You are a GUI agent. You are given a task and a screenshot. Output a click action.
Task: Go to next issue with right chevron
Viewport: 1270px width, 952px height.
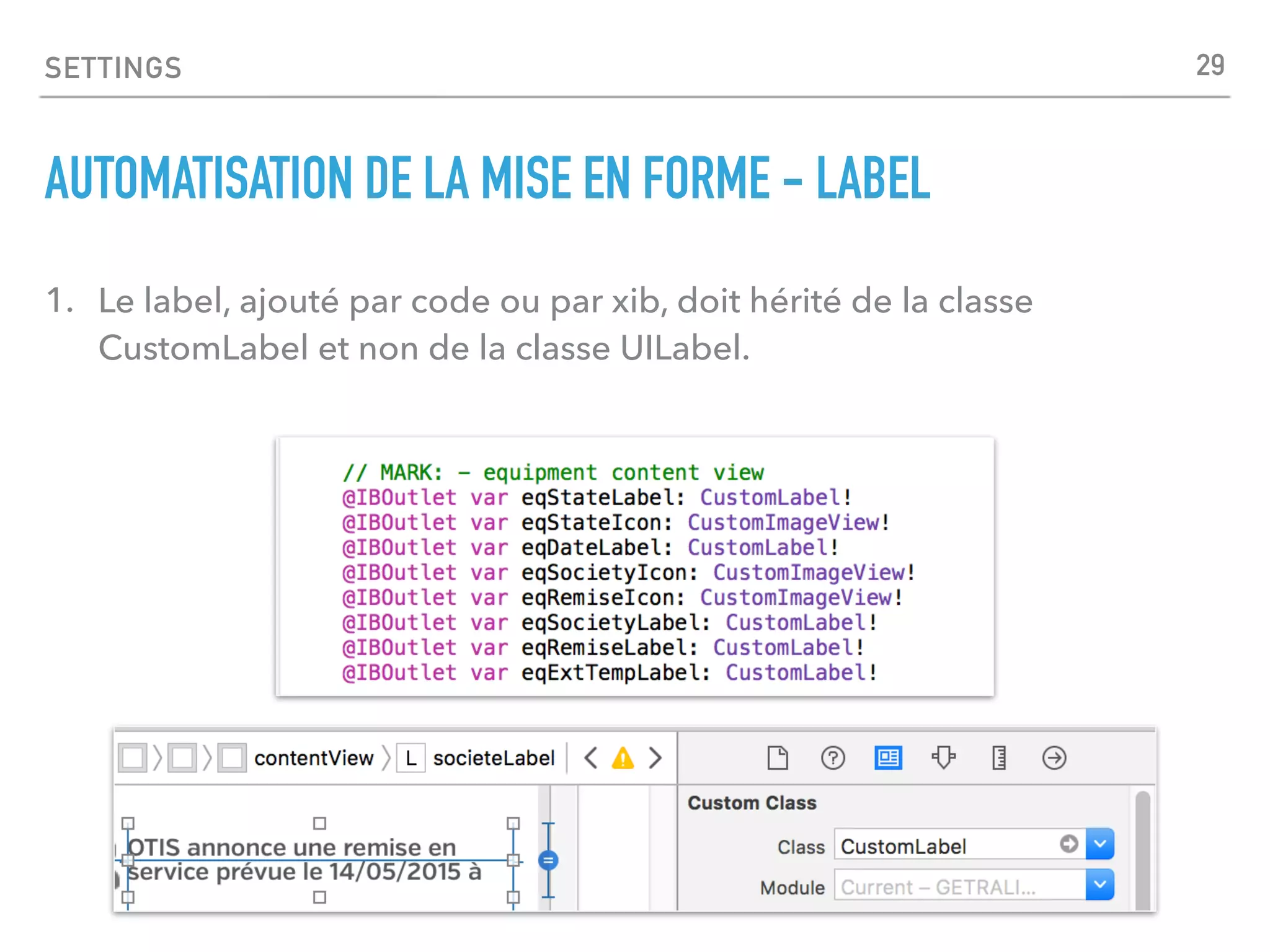(x=655, y=757)
